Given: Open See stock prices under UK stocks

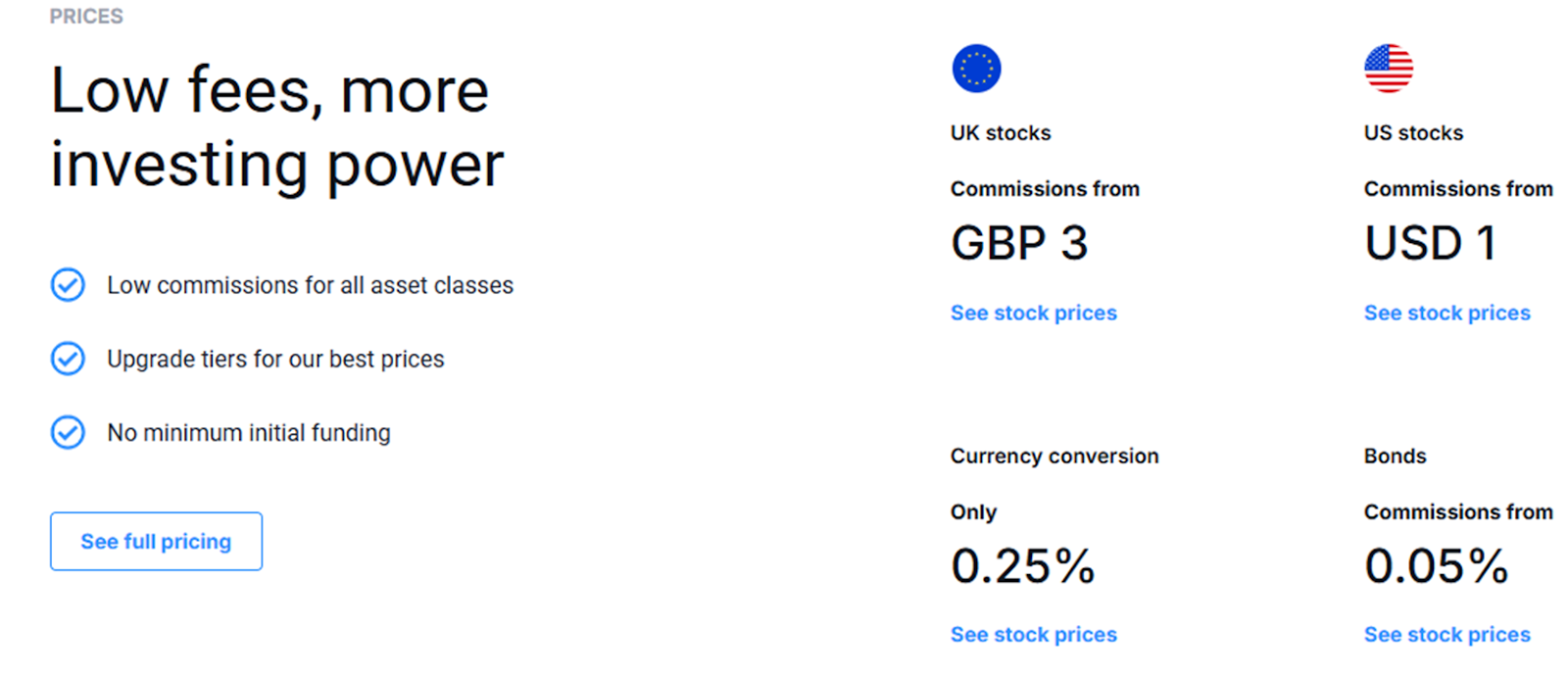Looking at the screenshot, I should (x=1034, y=313).
